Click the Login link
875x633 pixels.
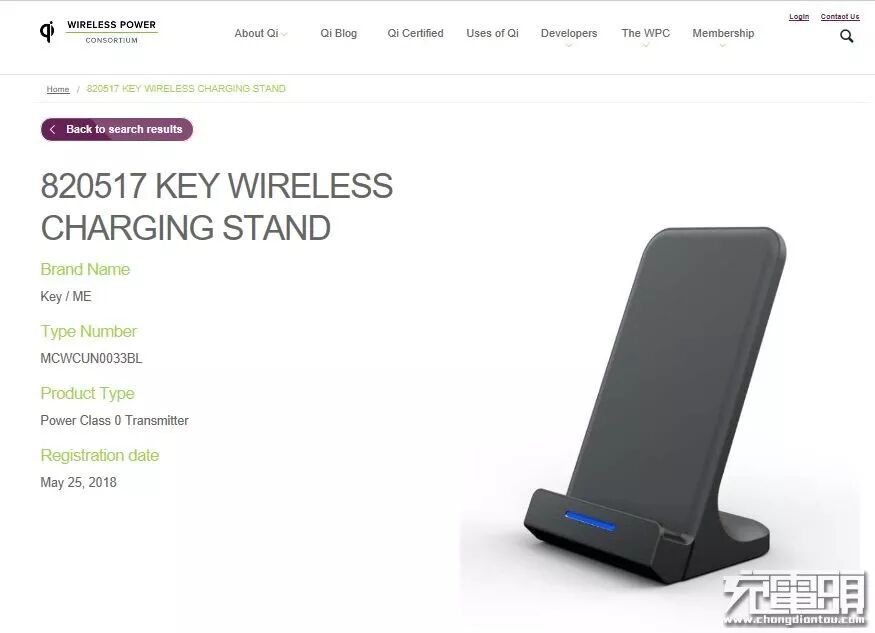point(799,17)
